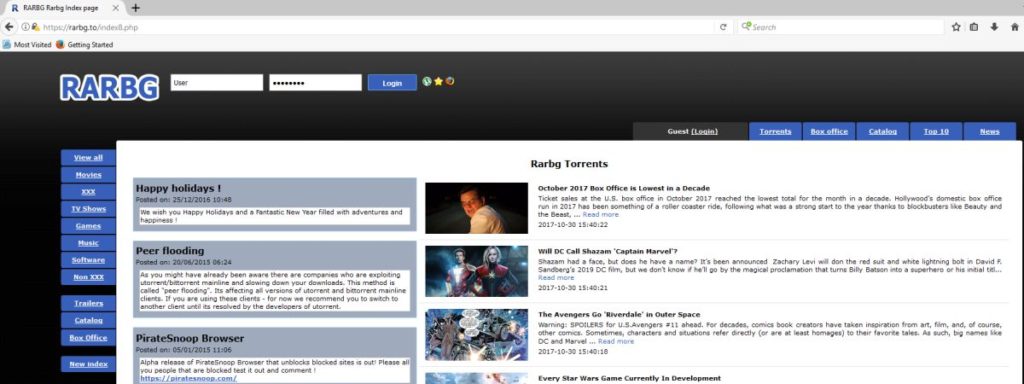Click the search engine magnifier icon
This screenshot has width=1024, height=384.
coord(746,27)
